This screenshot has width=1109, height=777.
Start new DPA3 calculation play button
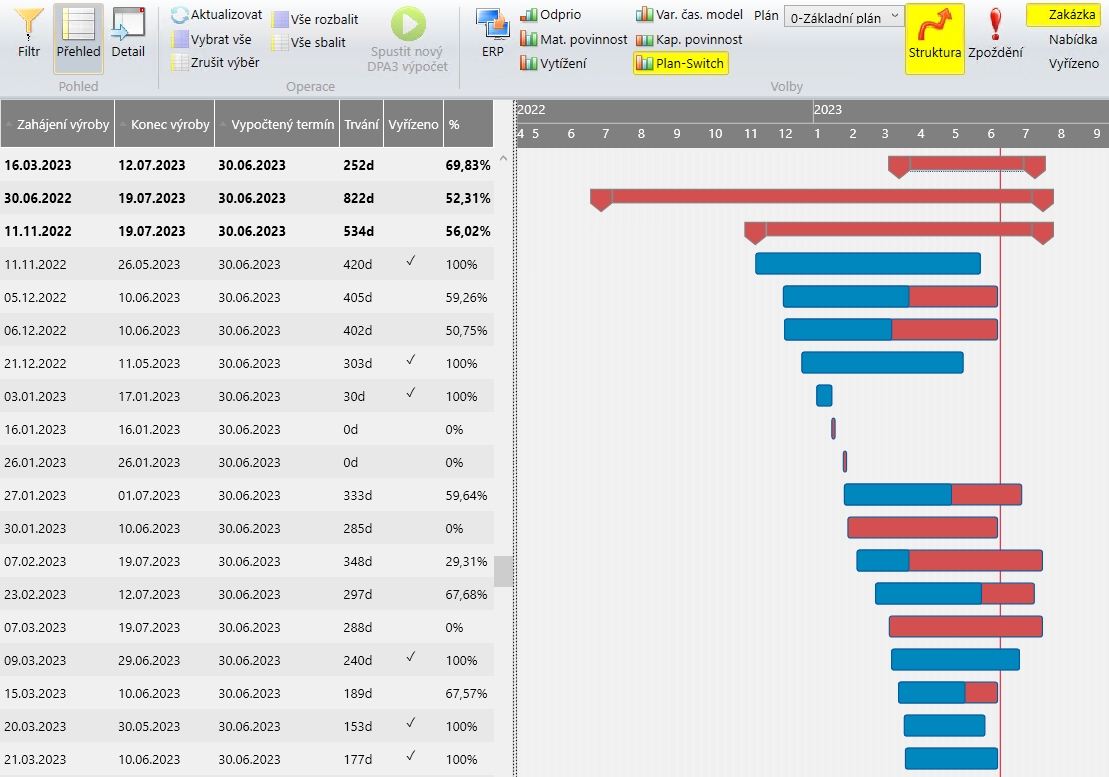(x=408, y=25)
